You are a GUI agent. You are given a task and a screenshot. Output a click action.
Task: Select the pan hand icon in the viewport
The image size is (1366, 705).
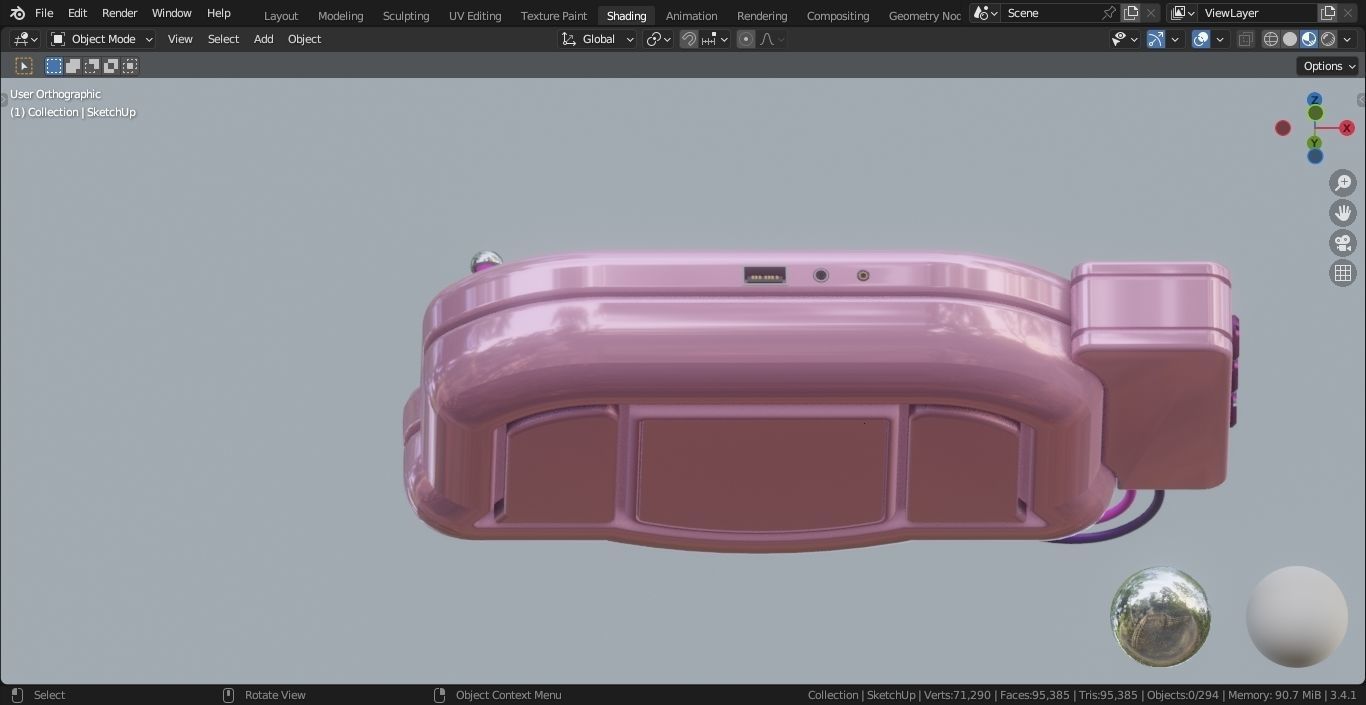pos(1343,212)
